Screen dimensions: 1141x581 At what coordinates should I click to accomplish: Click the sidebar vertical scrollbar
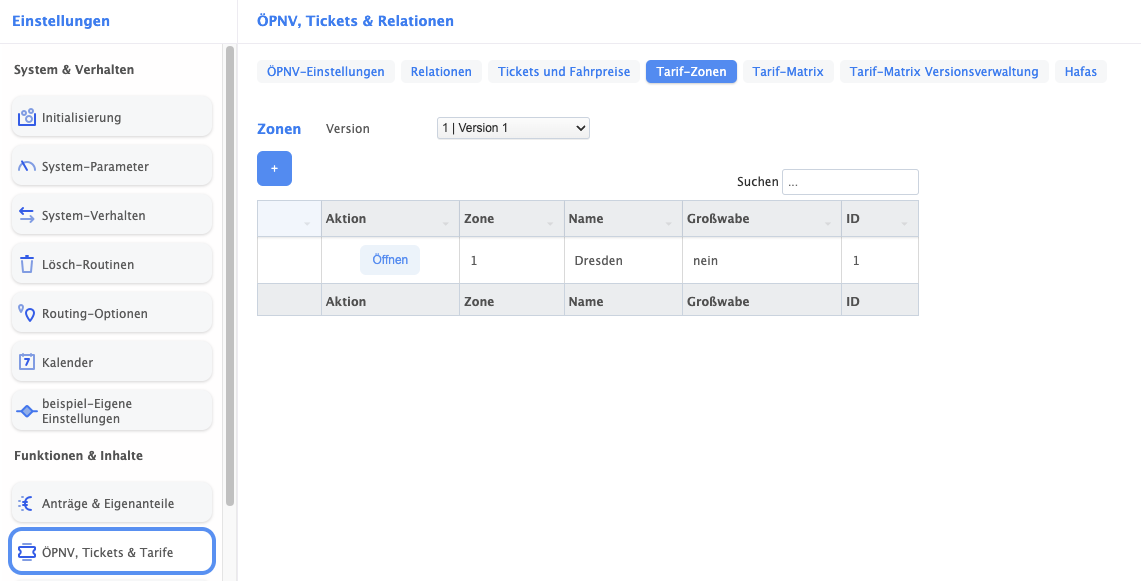pyautogui.click(x=230, y=275)
